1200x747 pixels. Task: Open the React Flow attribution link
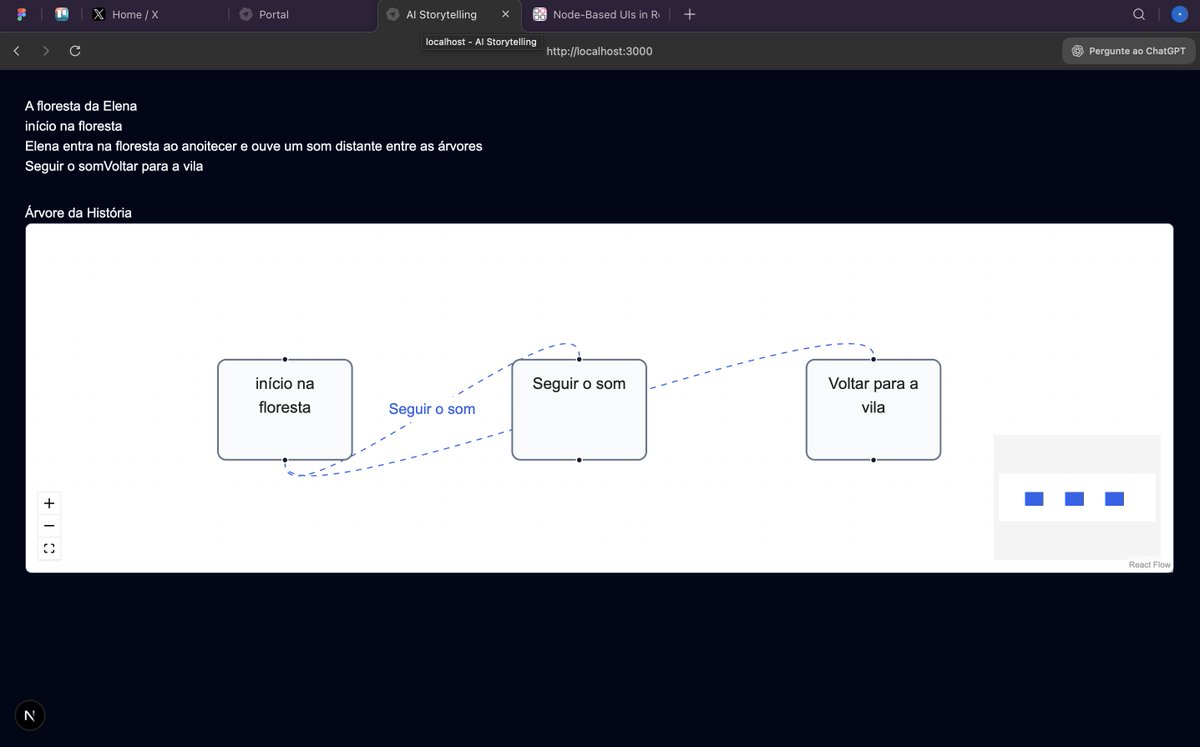(1149, 565)
